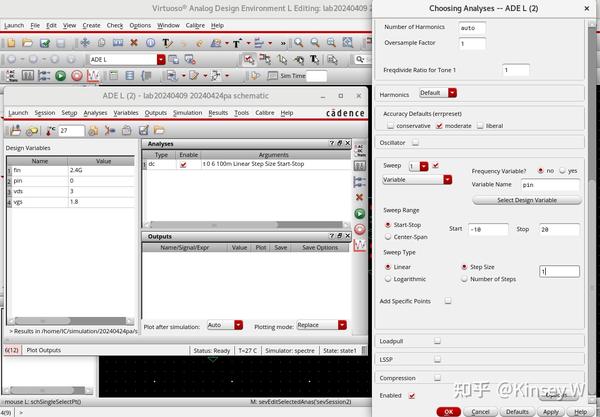Click the choose analyses icon in ADE L (2) side bar

point(359,151)
